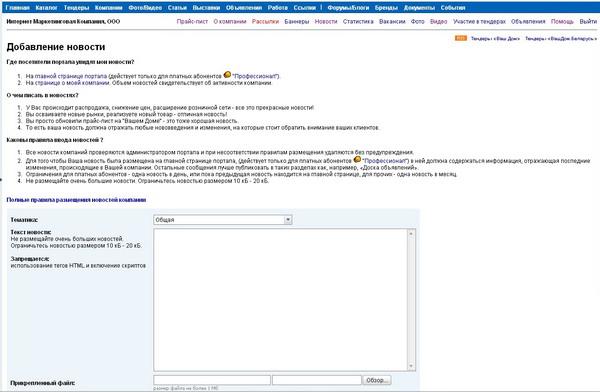Click coin icon beside first "Профессионал" link

coord(227,74)
